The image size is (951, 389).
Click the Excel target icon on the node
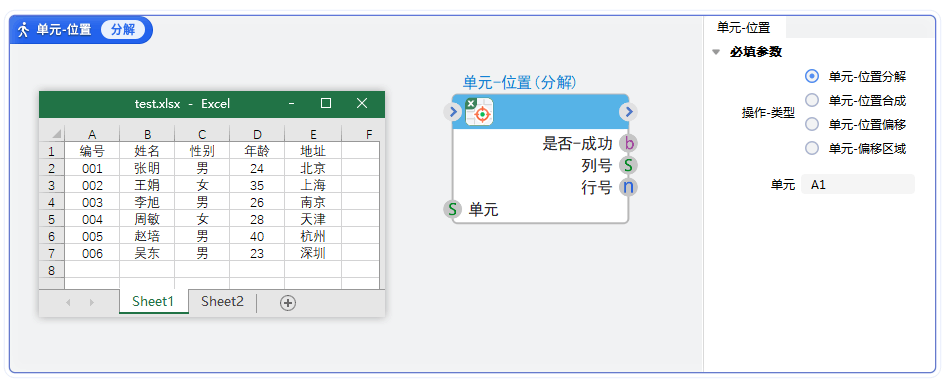[x=479, y=112]
